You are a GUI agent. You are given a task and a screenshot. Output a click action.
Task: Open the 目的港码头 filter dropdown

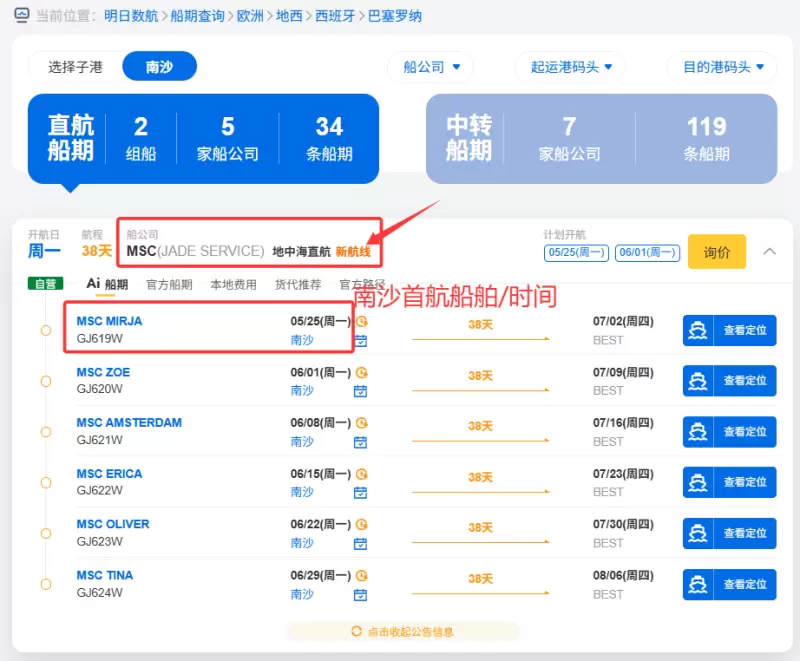coord(722,67)
